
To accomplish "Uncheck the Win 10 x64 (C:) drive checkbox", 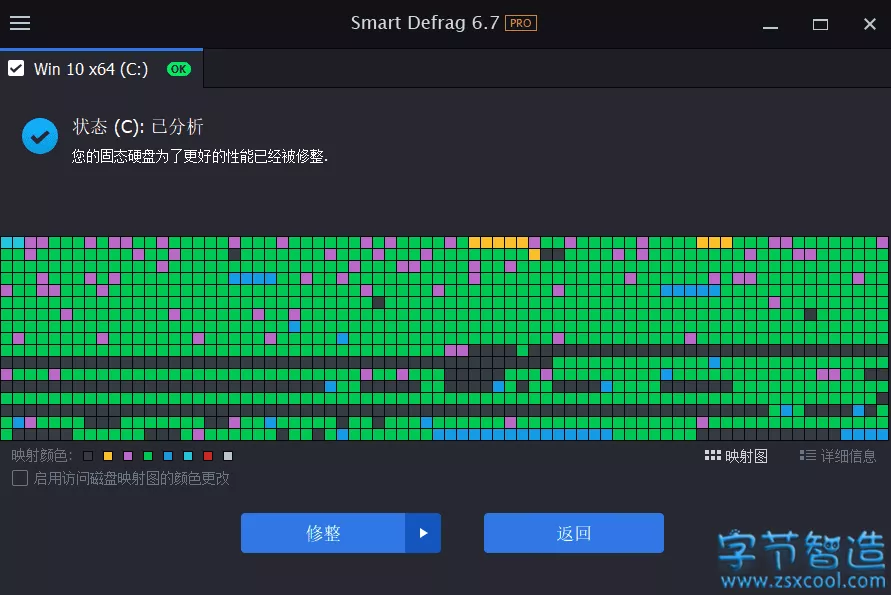I will (x=16, y=69).
